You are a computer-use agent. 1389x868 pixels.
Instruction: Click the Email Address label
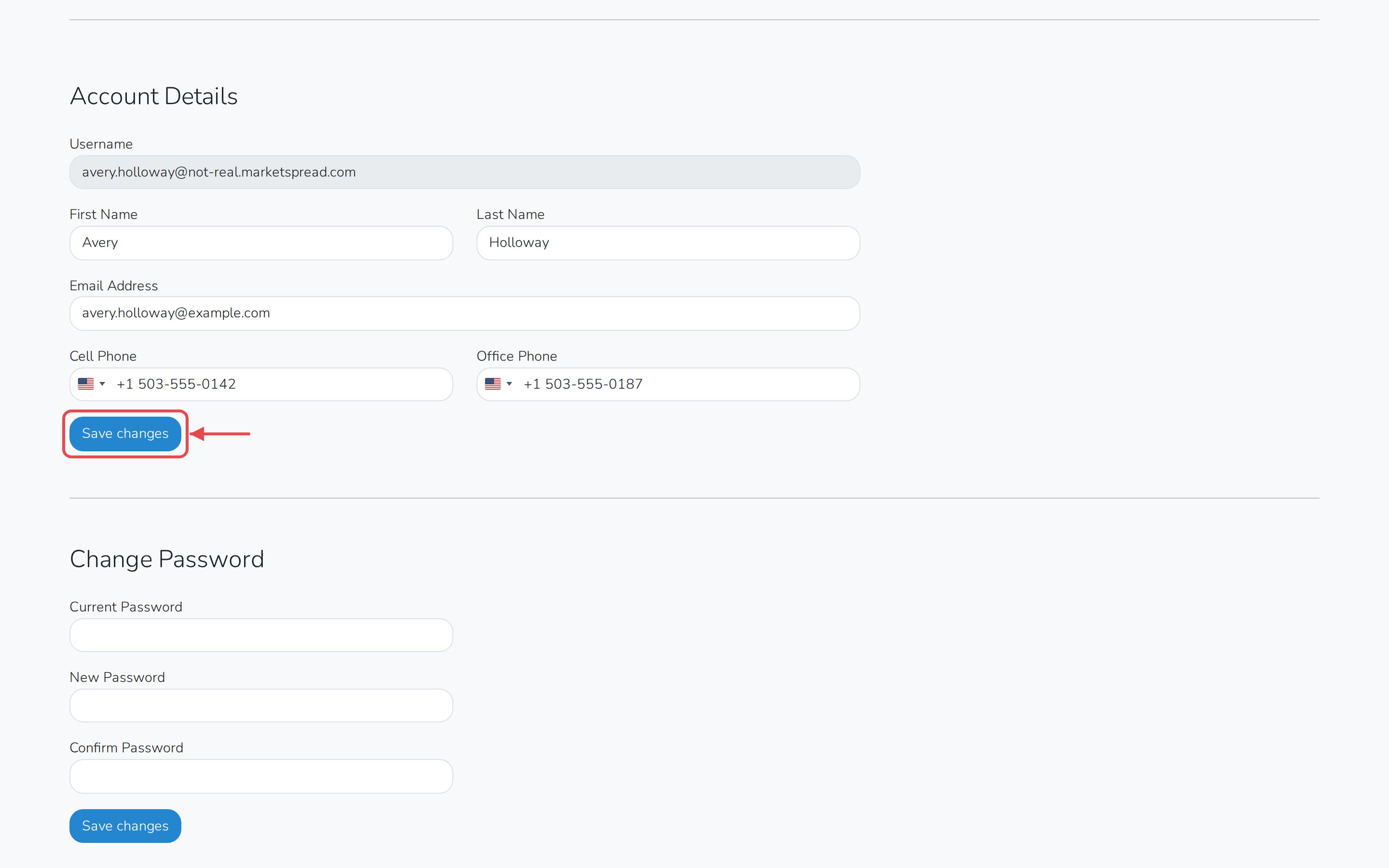pos(114,285)
